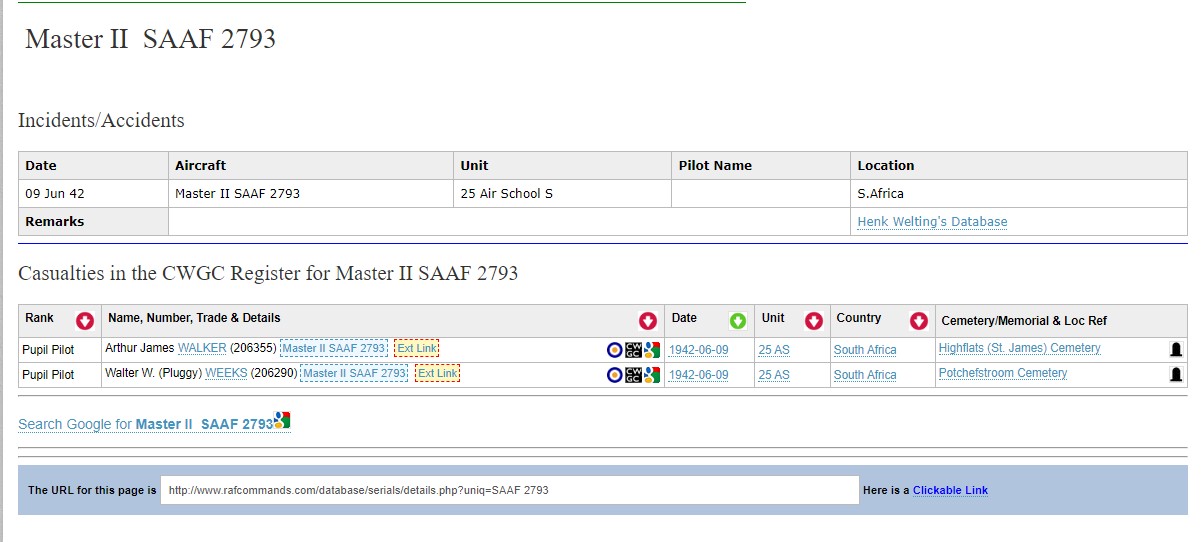The width and height of the screenshot is (1201, 542).
Task: Click the page title Master II SAAF 2793
Action: [150, 39]
